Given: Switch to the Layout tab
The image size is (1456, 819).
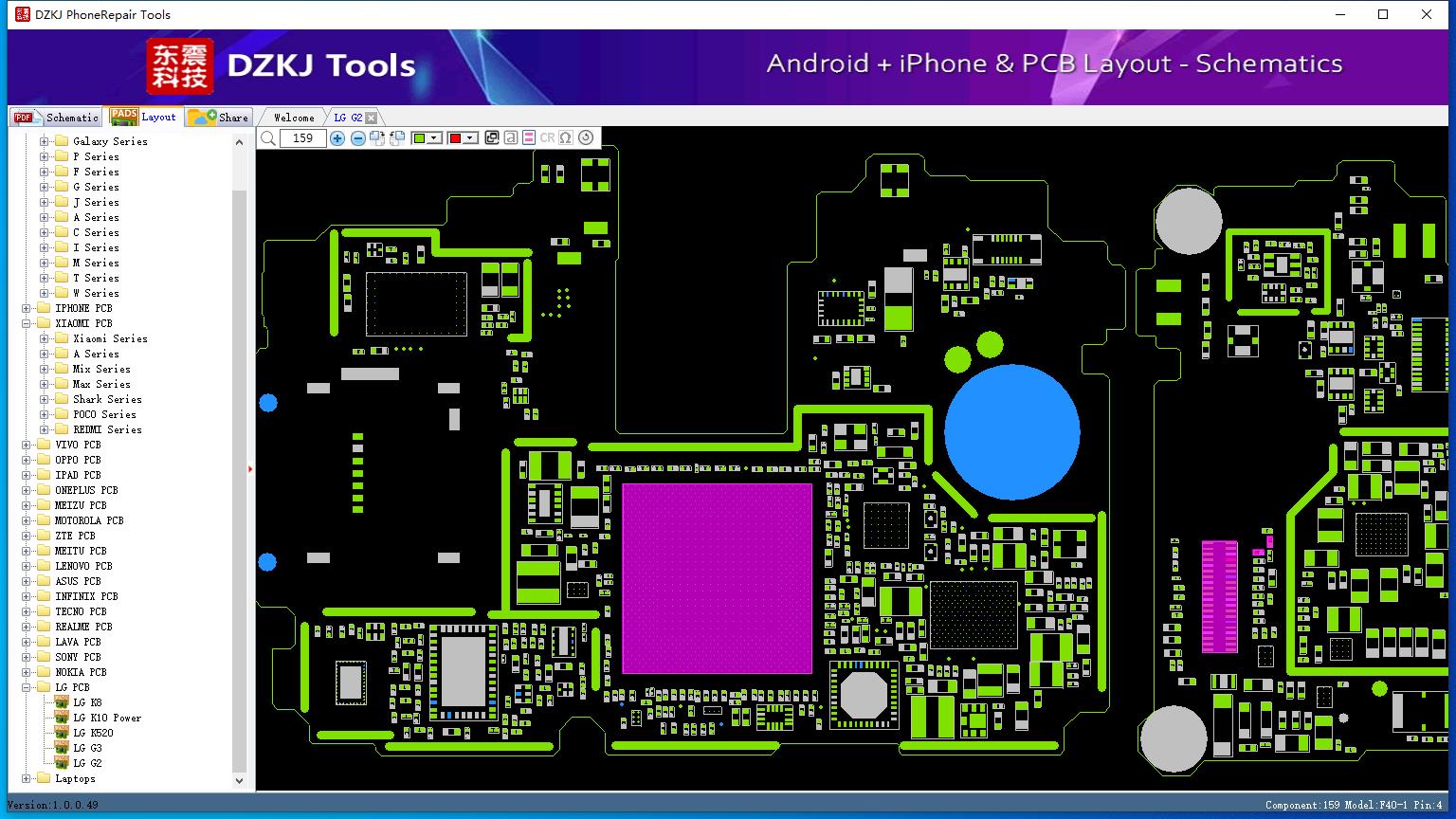Looking at the screenshot, I should (143, 117).
